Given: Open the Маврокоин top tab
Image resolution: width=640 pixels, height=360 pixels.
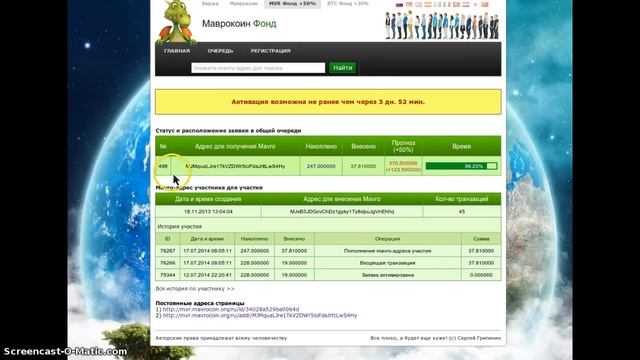Looking at the screenshot, I should 244,4.
